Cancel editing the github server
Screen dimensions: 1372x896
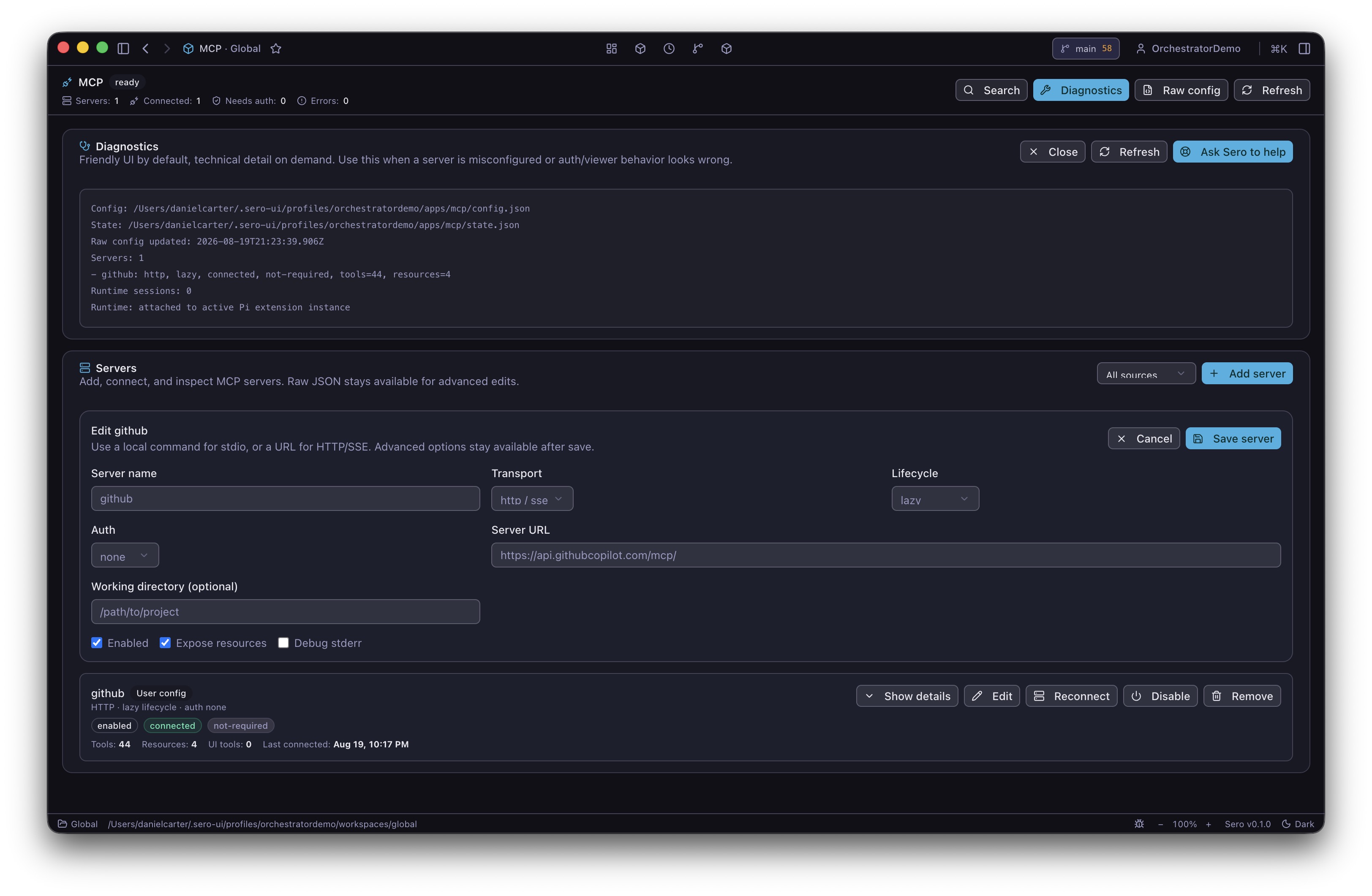pos(1144,438)
